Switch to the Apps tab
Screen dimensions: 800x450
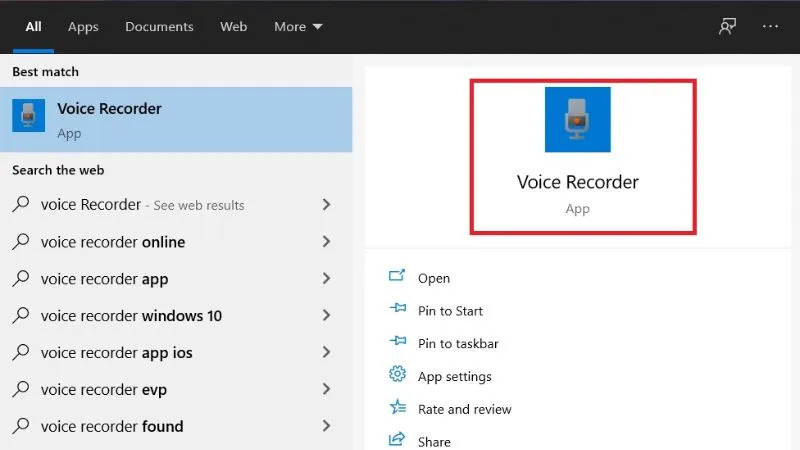pos(83,27)
